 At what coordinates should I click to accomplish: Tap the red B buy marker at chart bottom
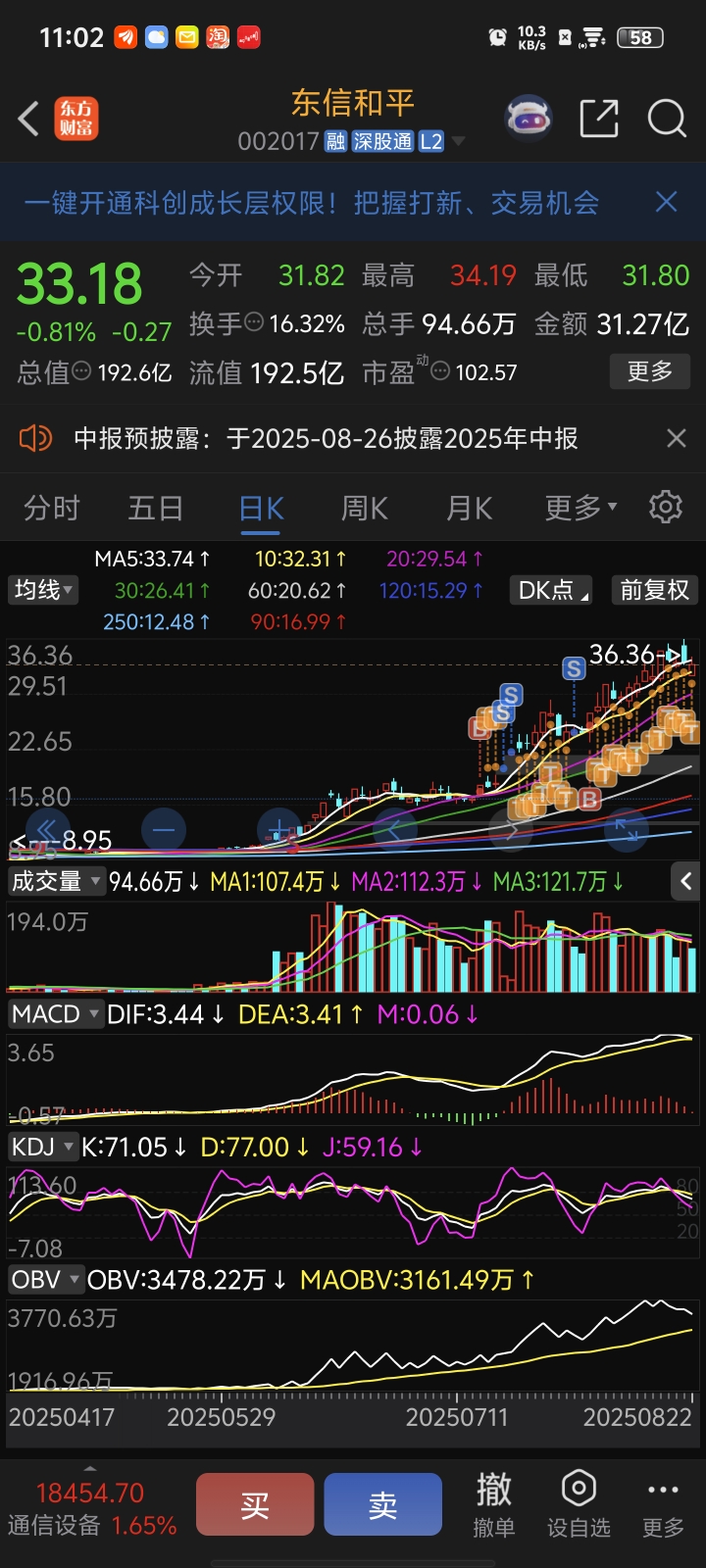tap(589, 799)
